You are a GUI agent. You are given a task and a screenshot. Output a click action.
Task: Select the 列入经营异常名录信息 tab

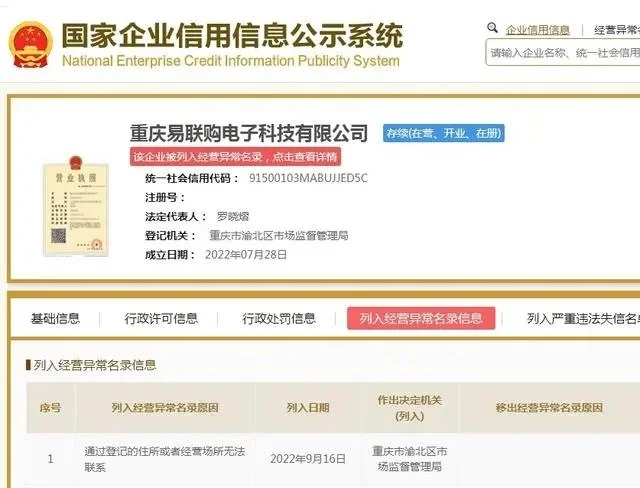(x=421, y=318)
